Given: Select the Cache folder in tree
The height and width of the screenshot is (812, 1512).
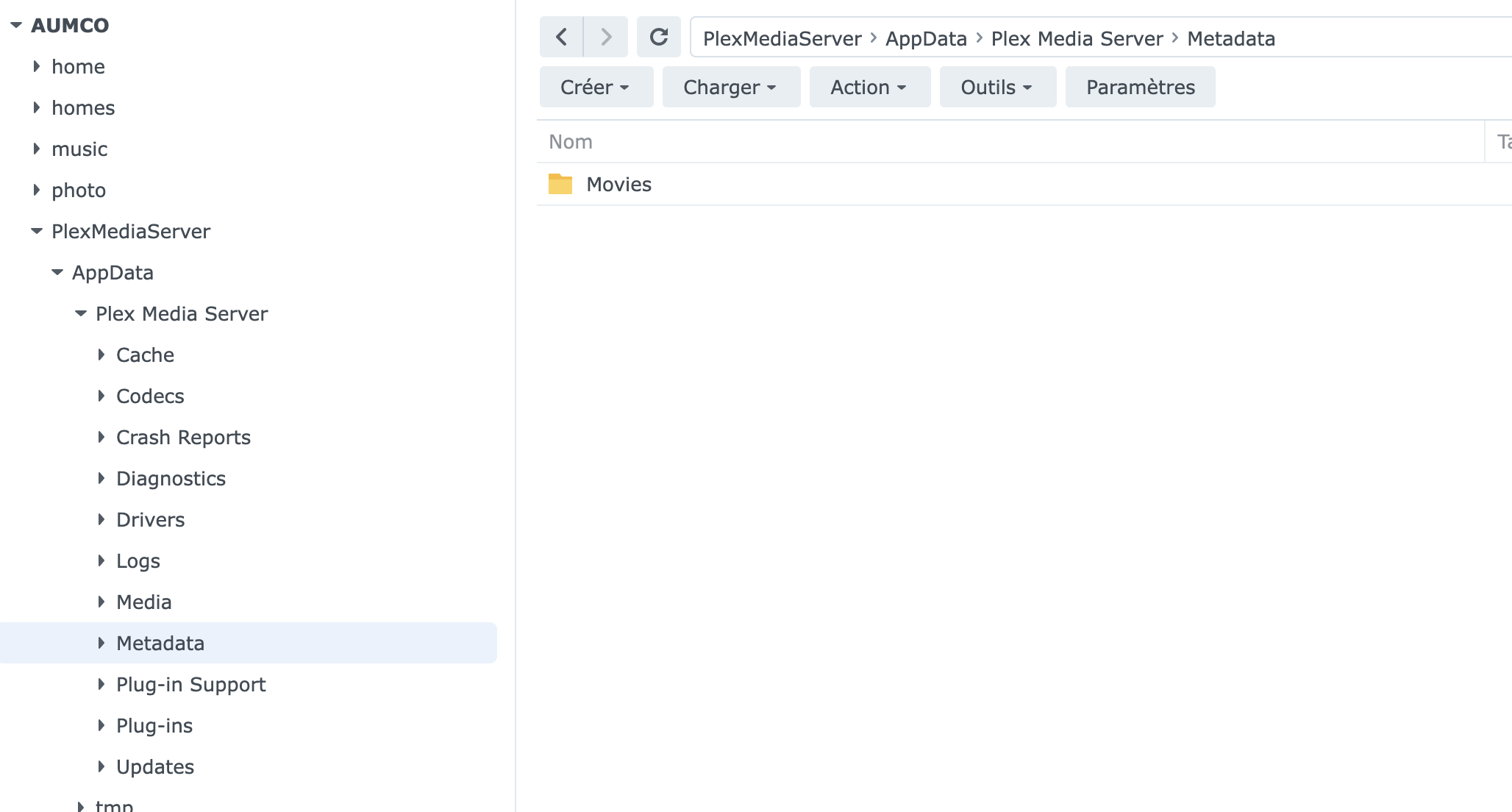Looking at the screenshot, I should pyautogui.click(x=145, y=355).
